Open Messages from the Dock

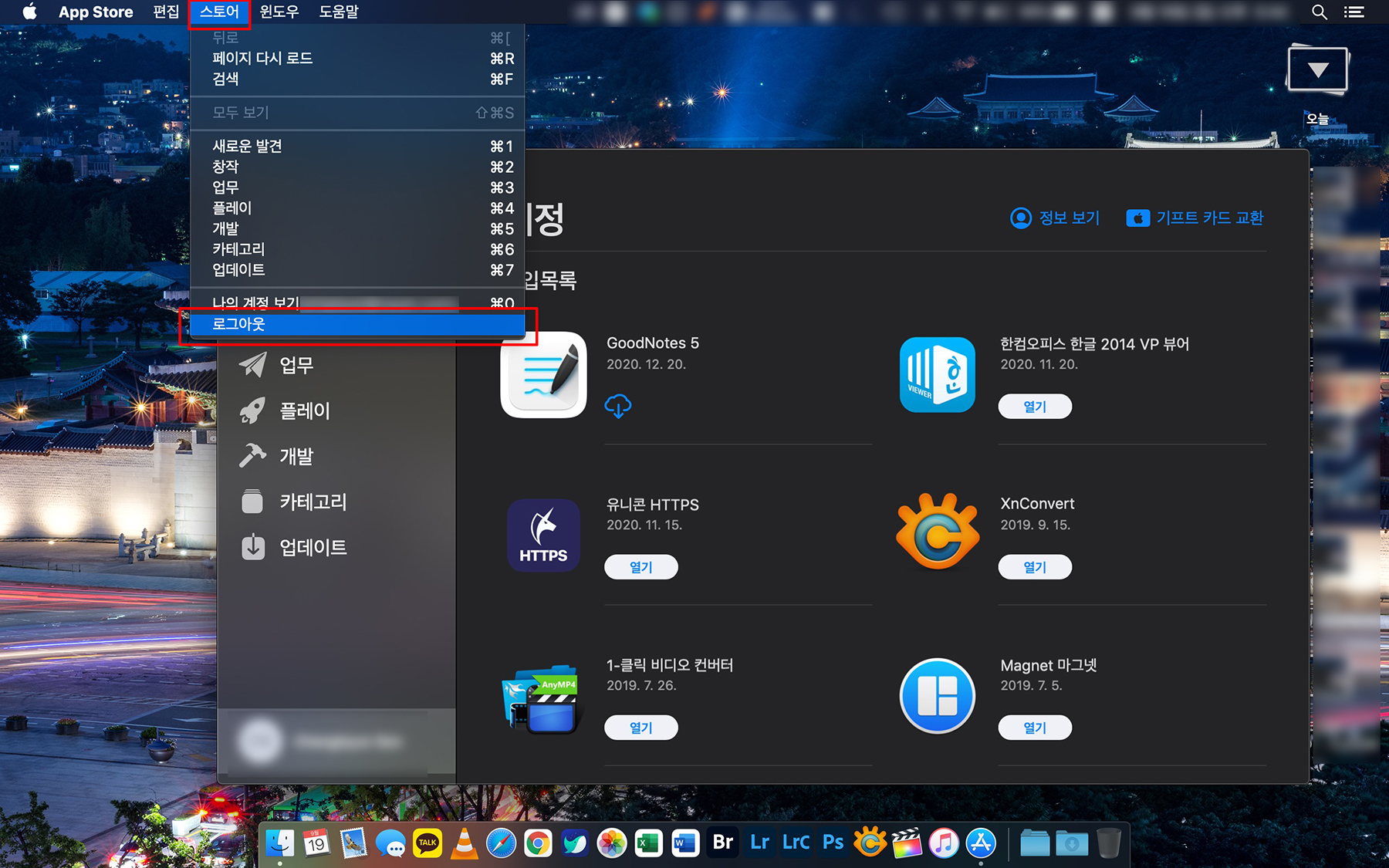point(390,843)
